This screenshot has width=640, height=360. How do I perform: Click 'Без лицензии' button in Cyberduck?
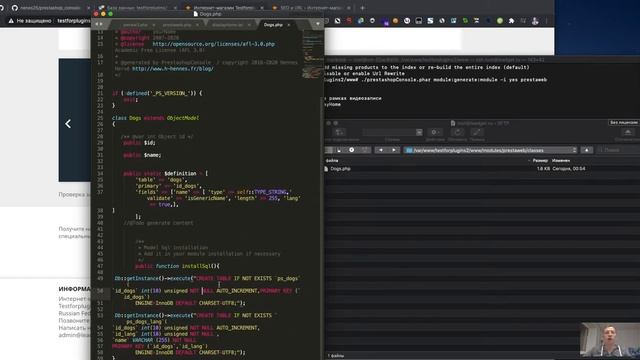coord(623,122)
